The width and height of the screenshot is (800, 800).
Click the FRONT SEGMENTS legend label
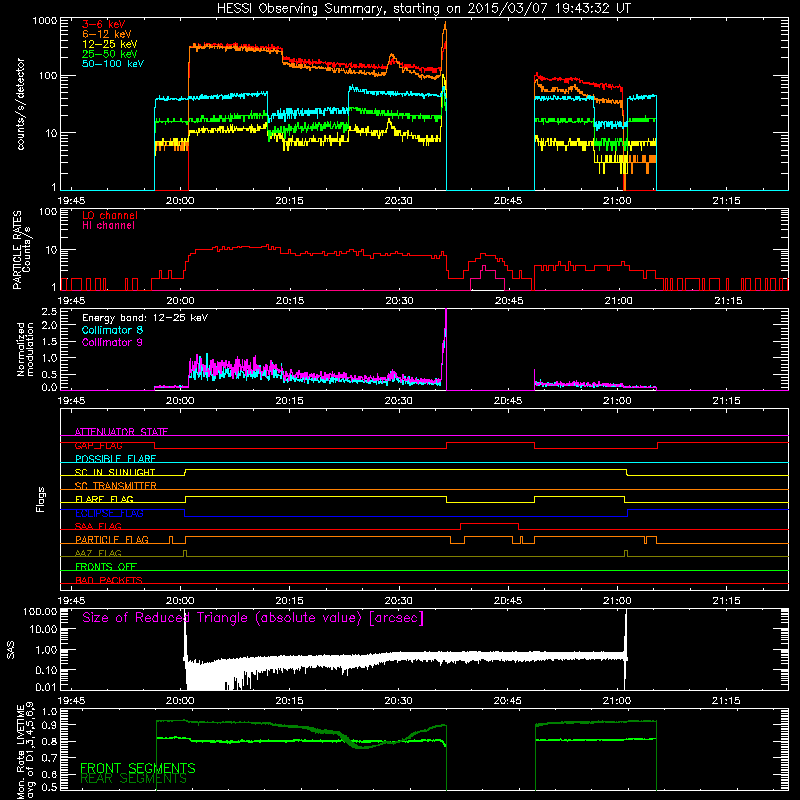tap(138, 768)
